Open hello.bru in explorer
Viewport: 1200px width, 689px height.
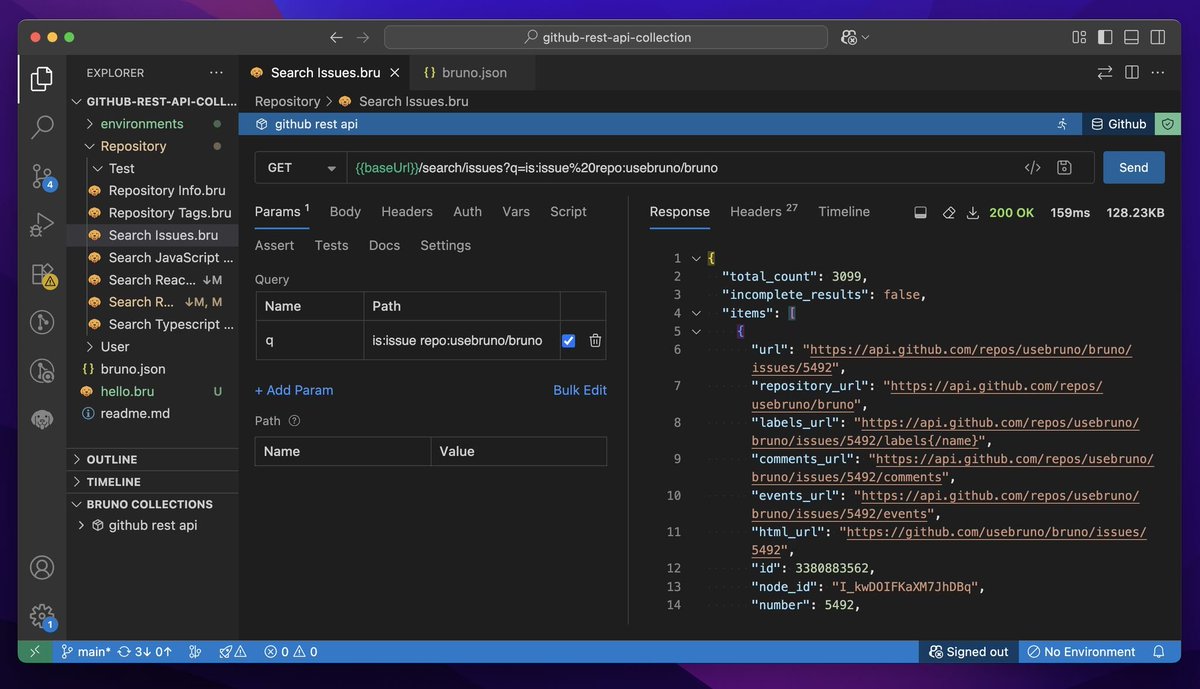coord(127,391)
